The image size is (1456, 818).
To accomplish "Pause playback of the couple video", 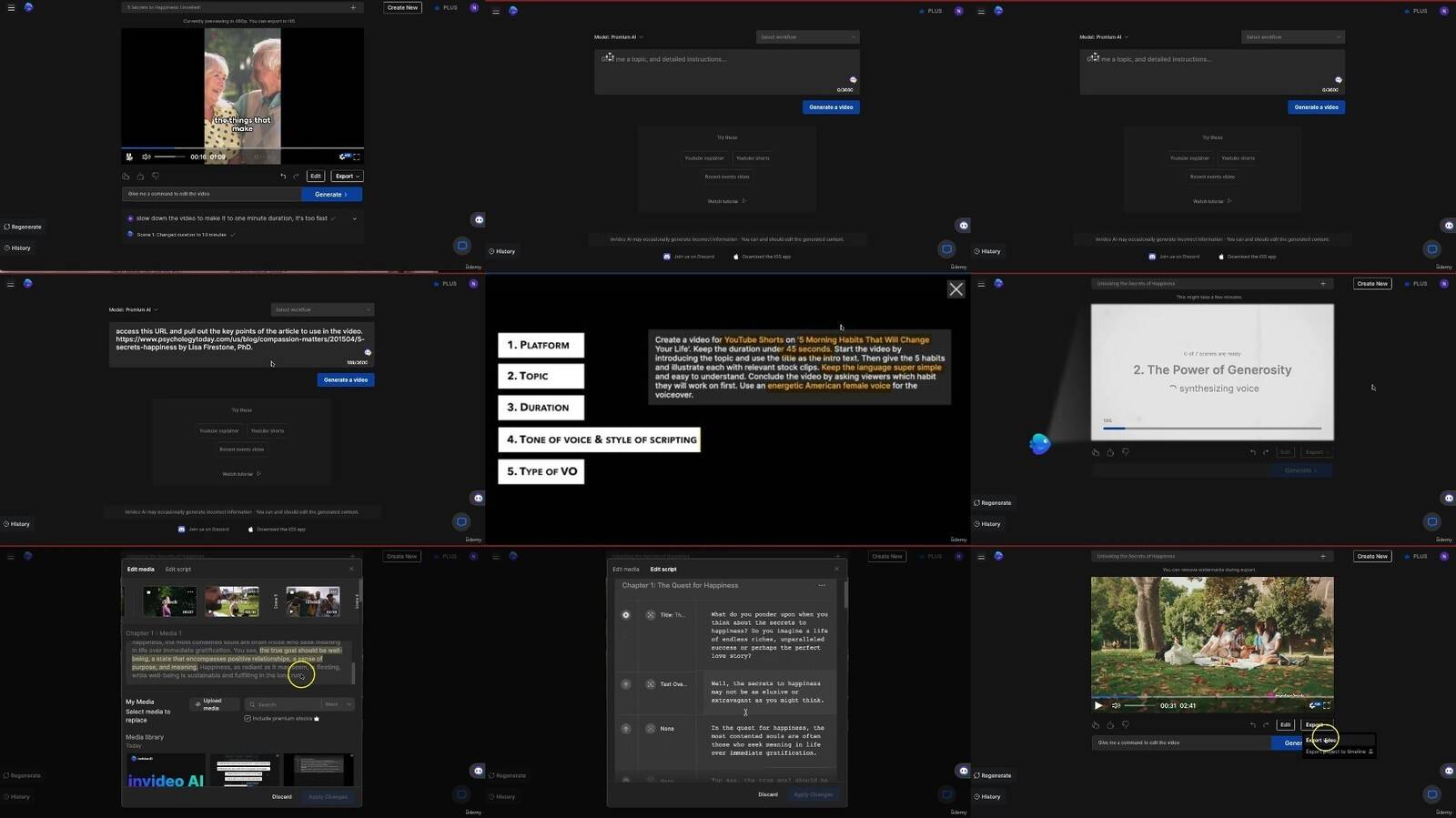I will coord(129,157).
